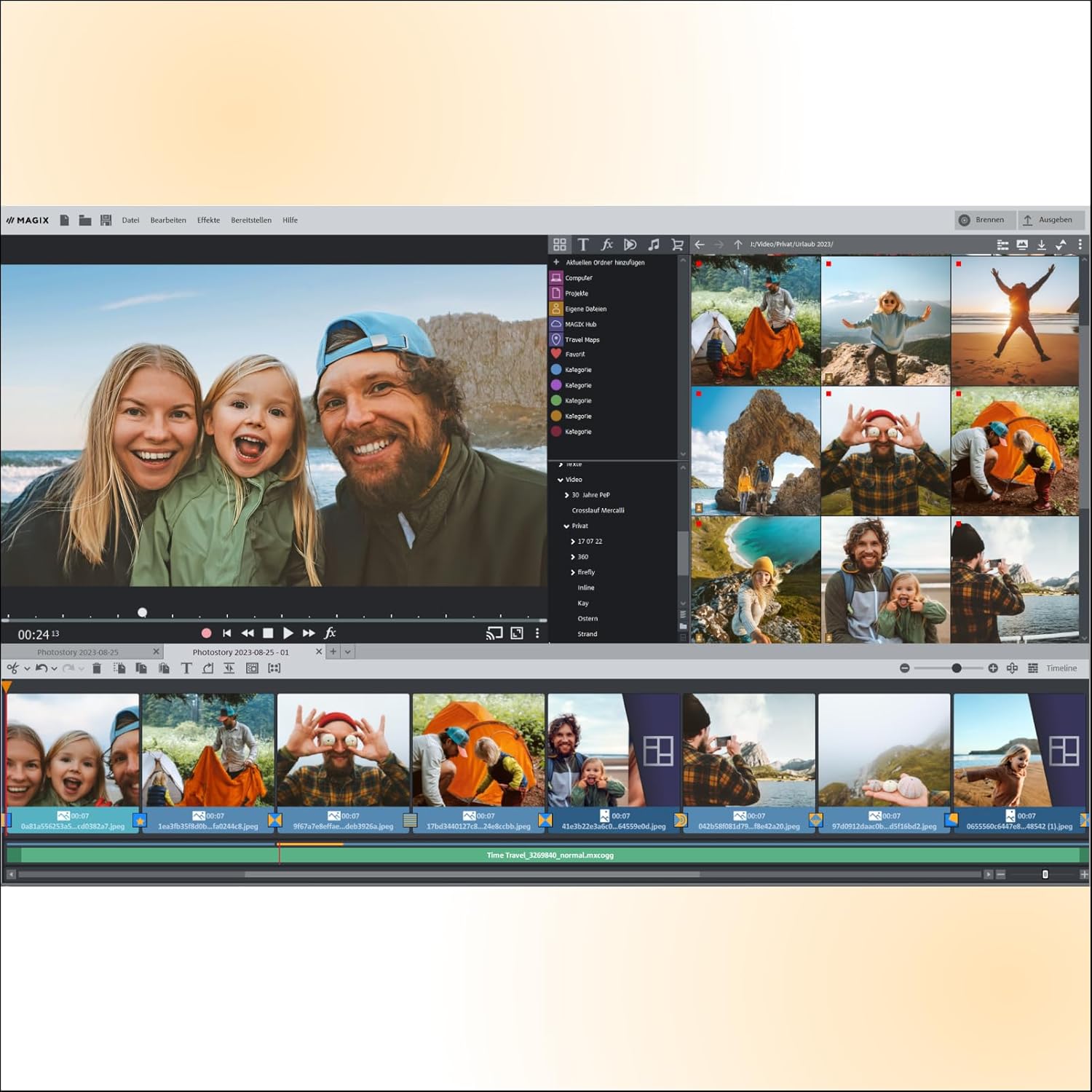1092x1092 pixels.
Task: Click the cast-to-screen icon under preview
Action: tap(494, 633)
